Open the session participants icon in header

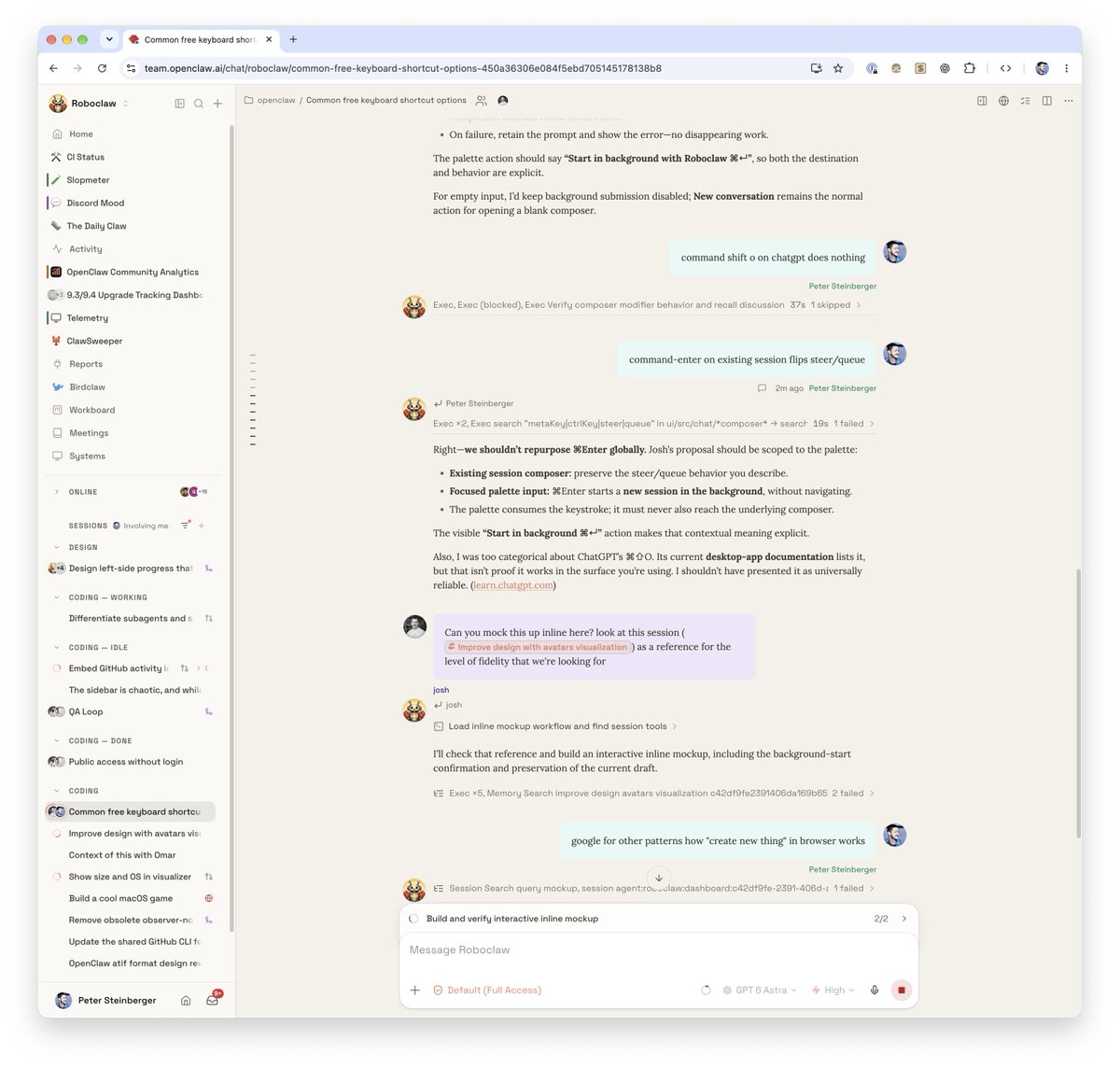pos(482,100)
